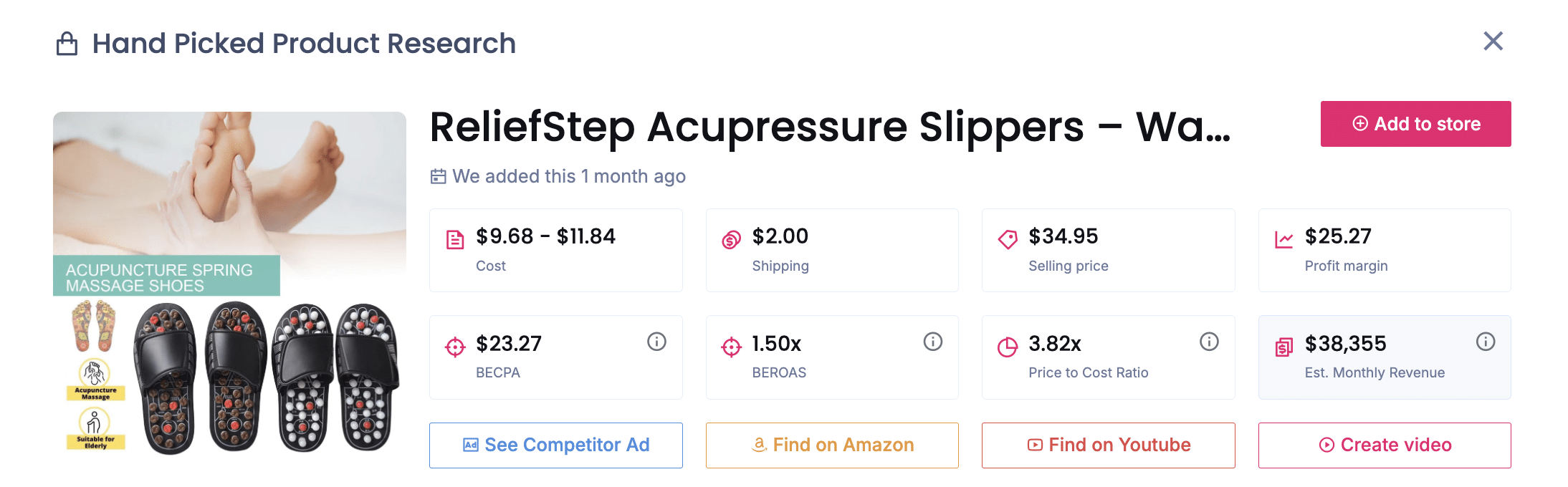Show Est. Monthly Revenue info icon

1486,342
